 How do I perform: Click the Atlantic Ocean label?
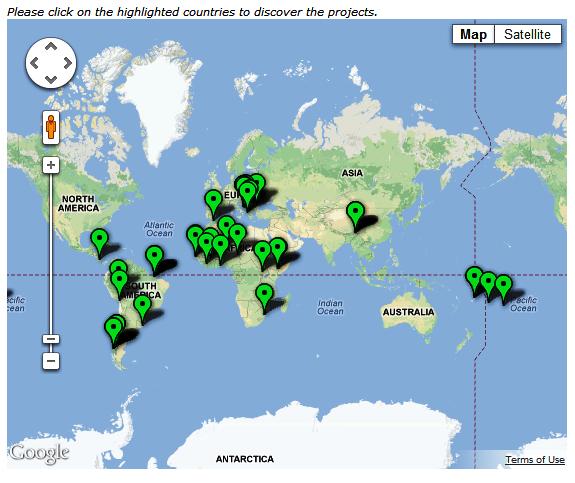point(159,229)
